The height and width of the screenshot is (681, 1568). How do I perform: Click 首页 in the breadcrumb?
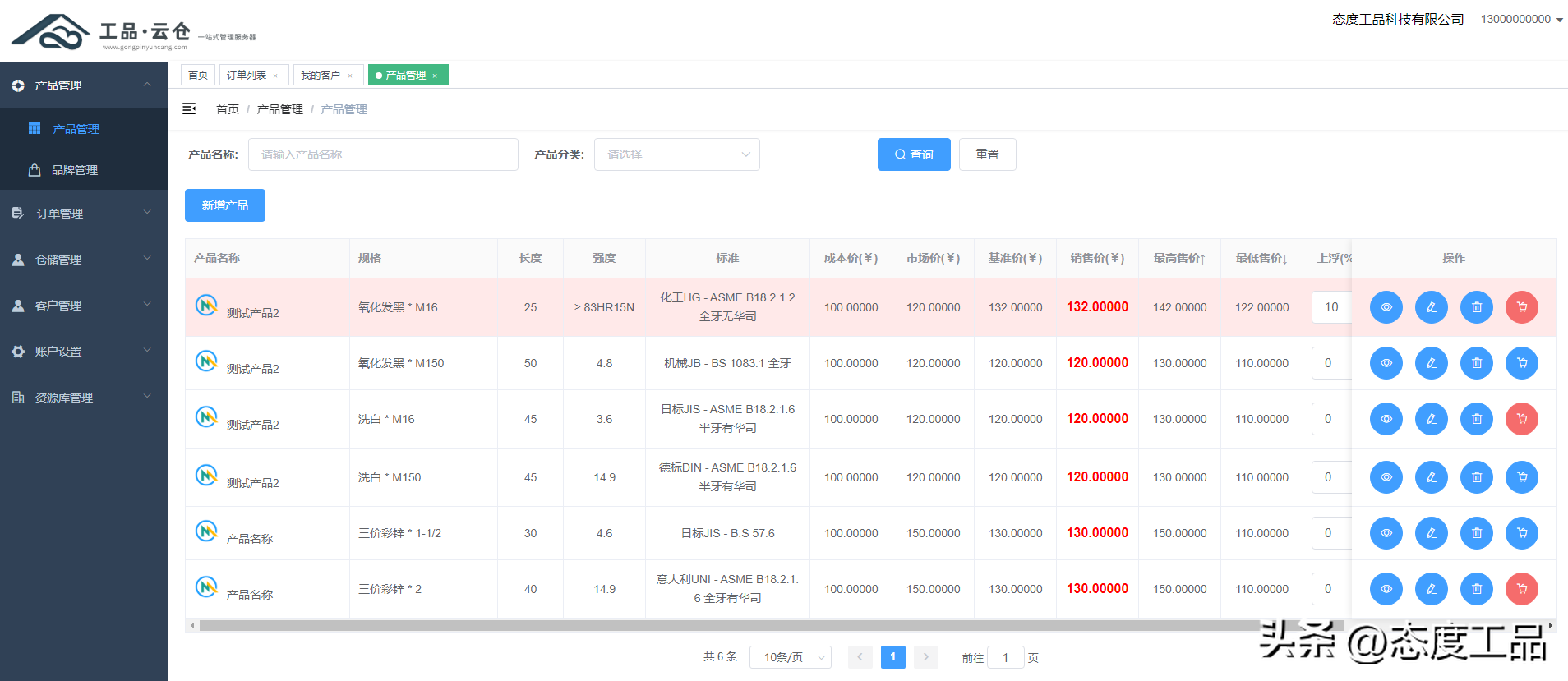[x=228, y=109]
